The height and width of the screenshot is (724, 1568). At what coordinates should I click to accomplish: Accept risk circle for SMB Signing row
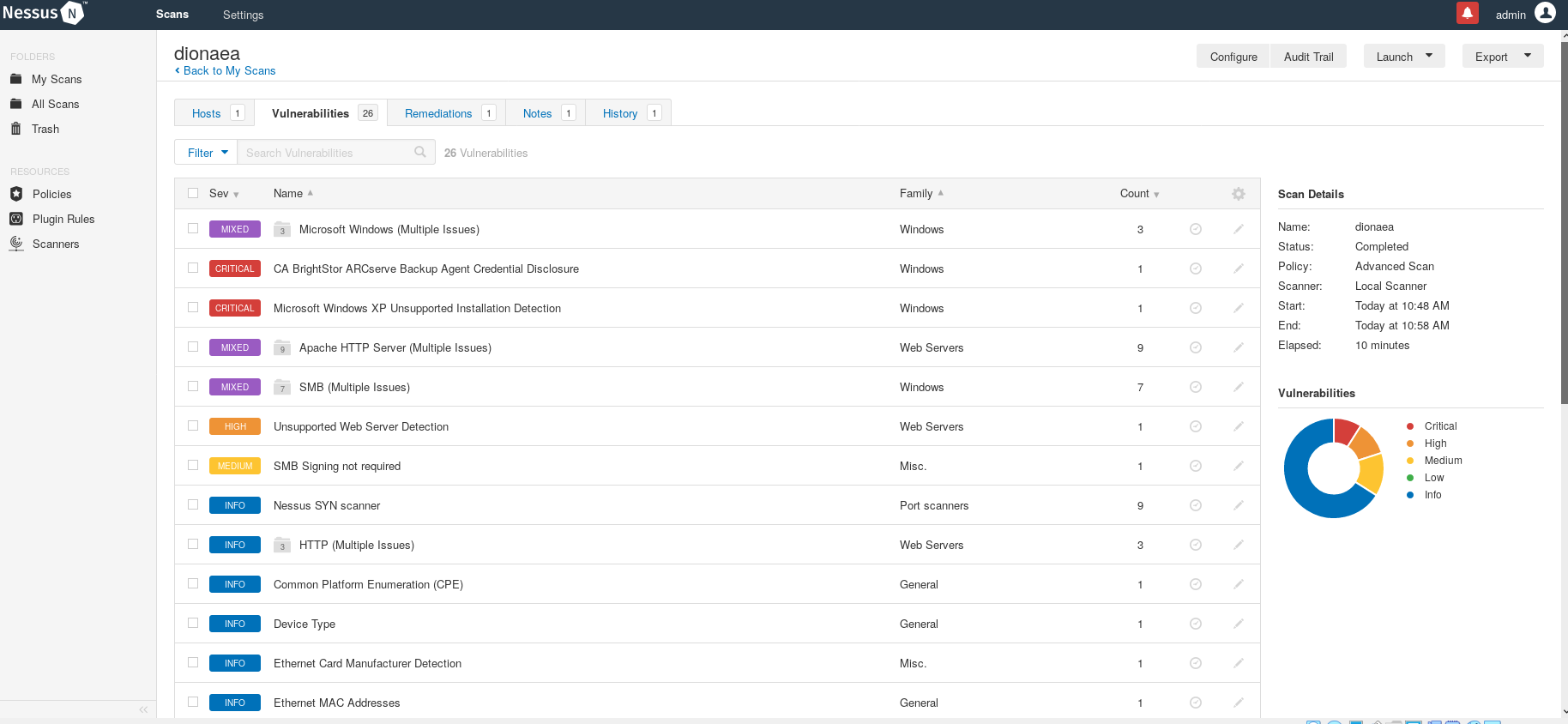coord(1196,466)
